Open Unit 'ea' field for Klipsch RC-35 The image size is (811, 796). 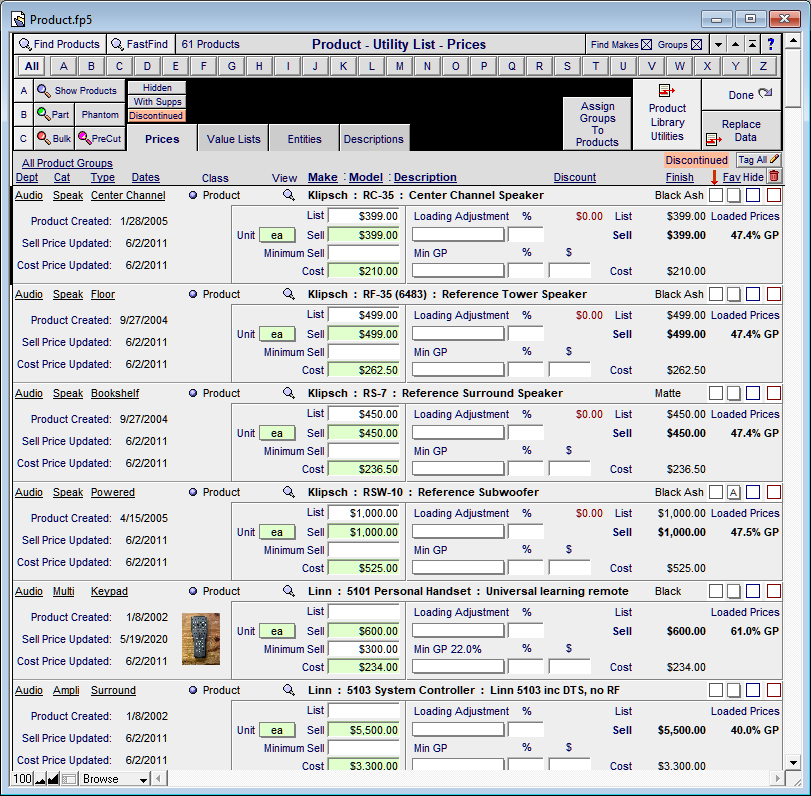277,235
